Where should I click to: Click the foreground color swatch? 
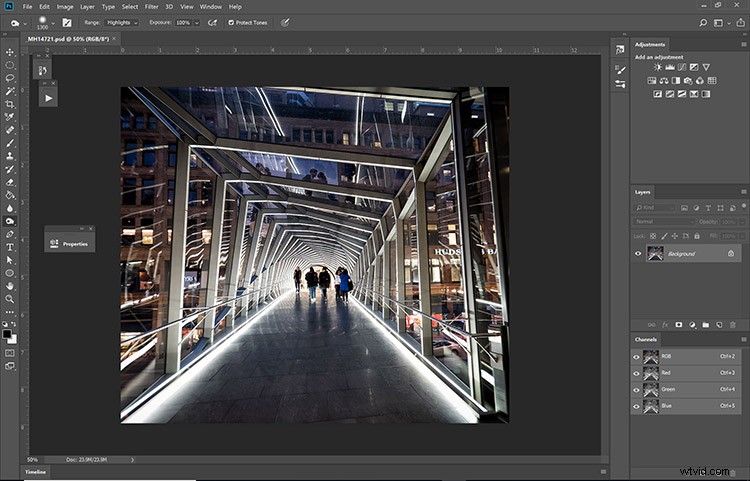[x=7, y=334]
